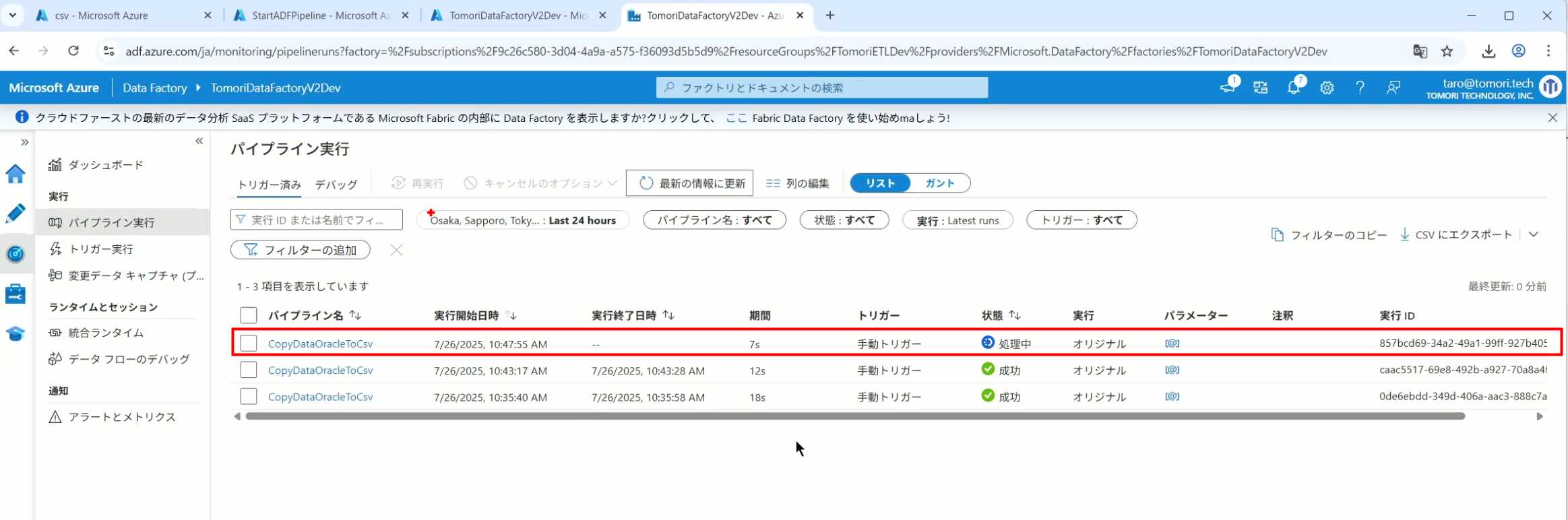This screenshot has height=520, width=1568.
Task: Open the CopyDataOracleToCsv run from 10:43:17 AM
Action: click(x=320, y=370)
